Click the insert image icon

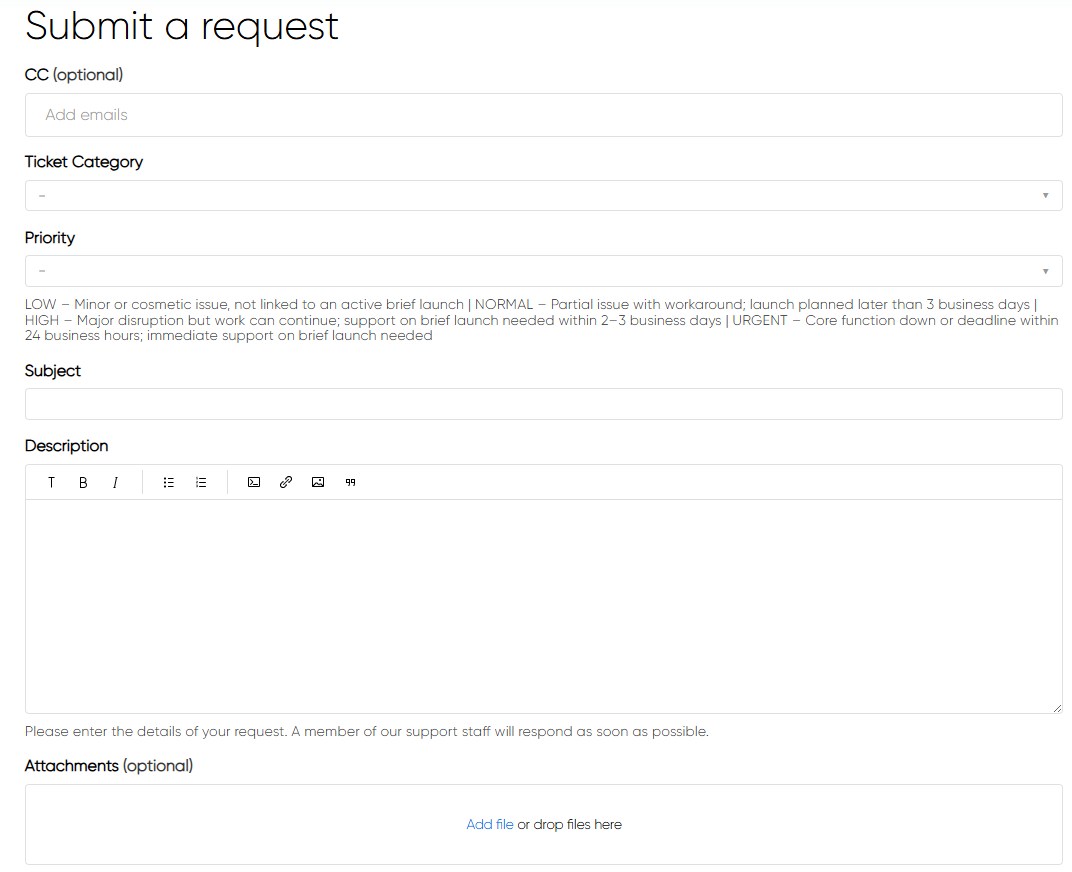(x=318, y=482)
